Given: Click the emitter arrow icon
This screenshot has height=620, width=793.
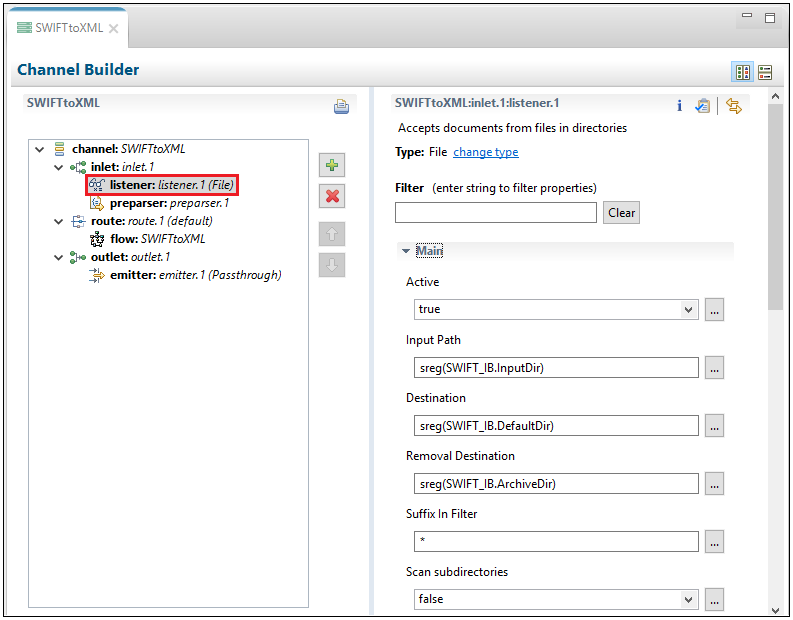Looking at the screenshot, I should click(x=97, y=275).
